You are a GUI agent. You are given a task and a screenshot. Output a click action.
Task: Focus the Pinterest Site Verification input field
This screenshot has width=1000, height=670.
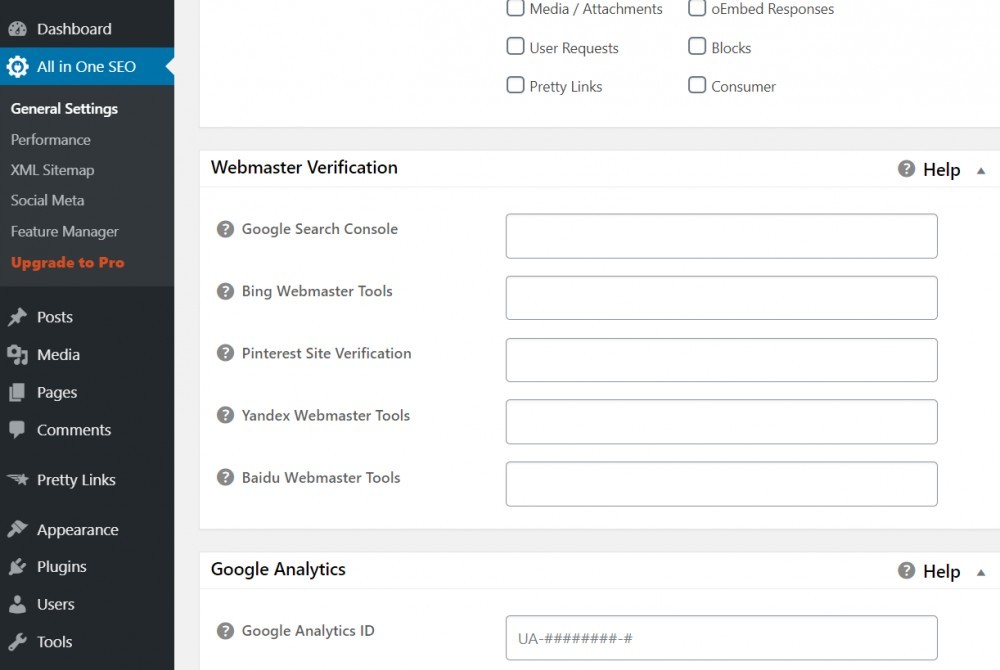[721, 360]
